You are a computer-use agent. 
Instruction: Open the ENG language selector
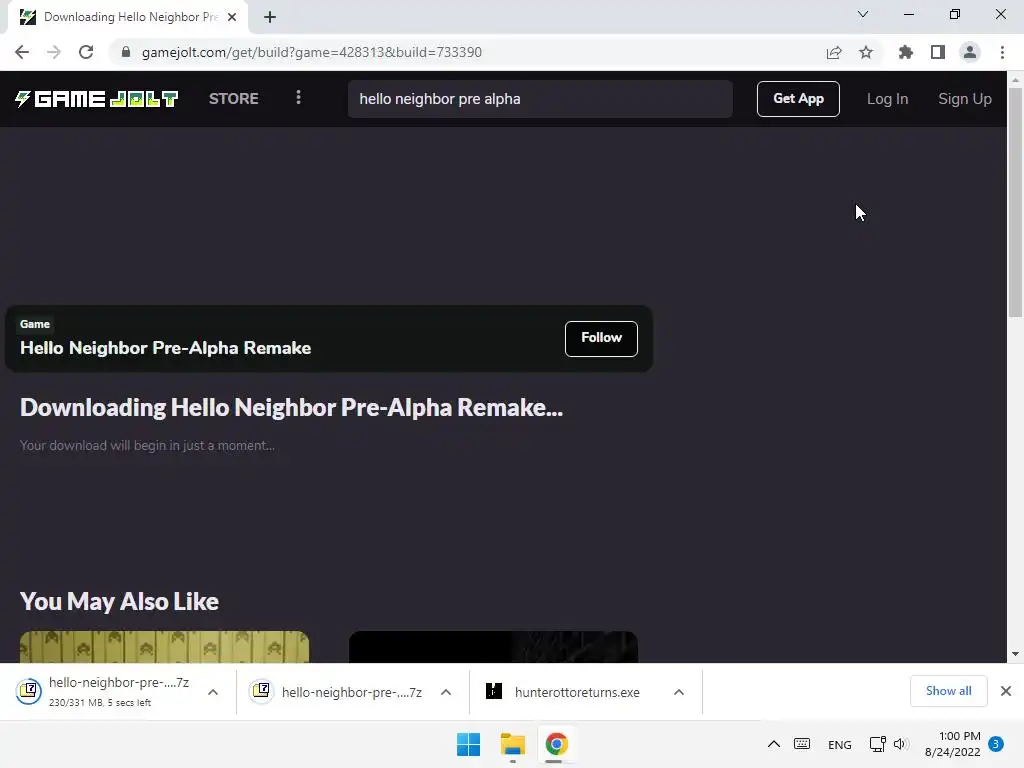[x=840, y=744]
